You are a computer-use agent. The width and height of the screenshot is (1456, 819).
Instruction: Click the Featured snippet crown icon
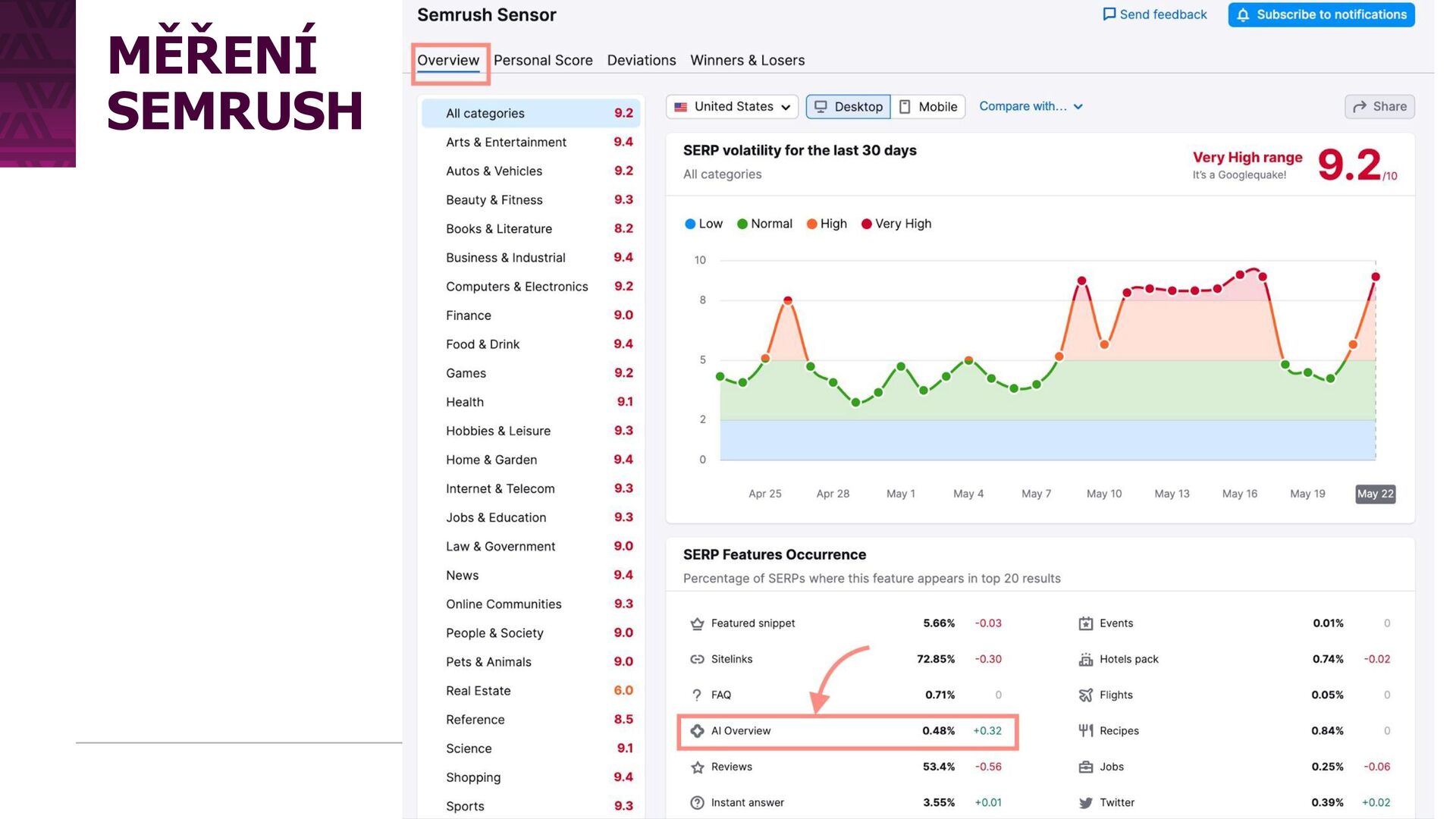(697, 623)
